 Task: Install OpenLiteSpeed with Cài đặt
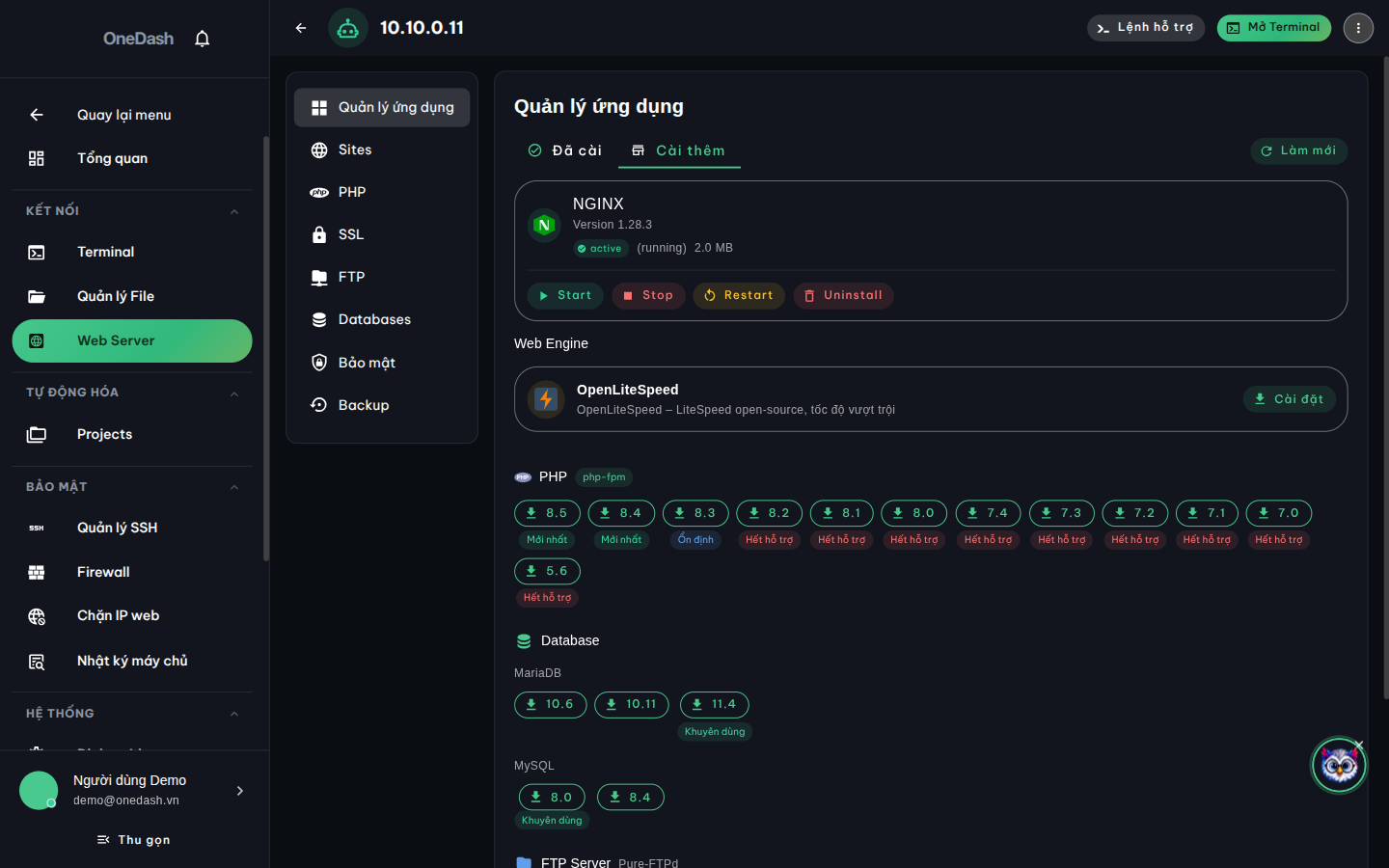1289,398
